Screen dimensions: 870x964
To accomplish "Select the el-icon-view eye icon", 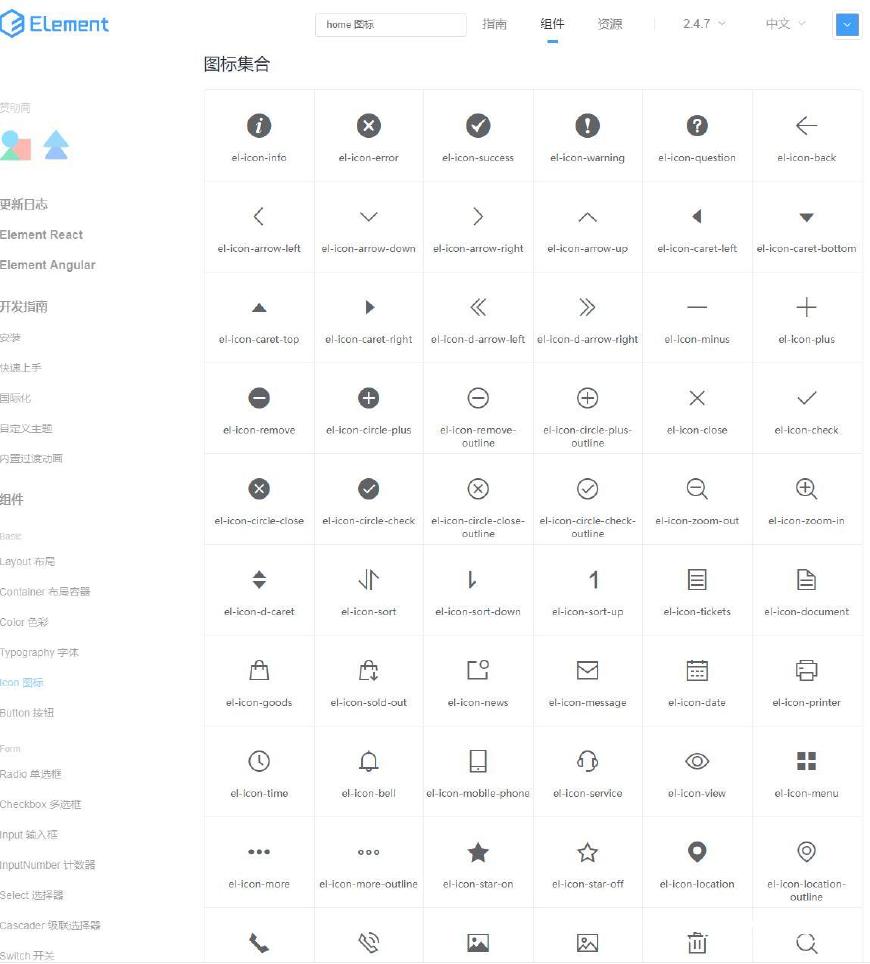I will pyautogui.click(x=697, y=761).
